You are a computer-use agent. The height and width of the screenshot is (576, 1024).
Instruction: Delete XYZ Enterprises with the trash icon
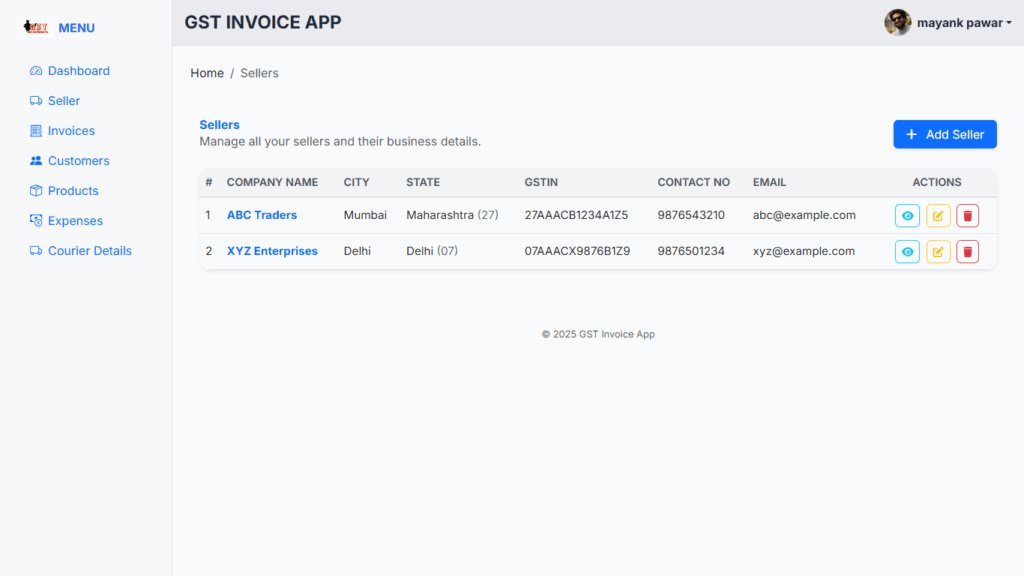coord(967,251)
